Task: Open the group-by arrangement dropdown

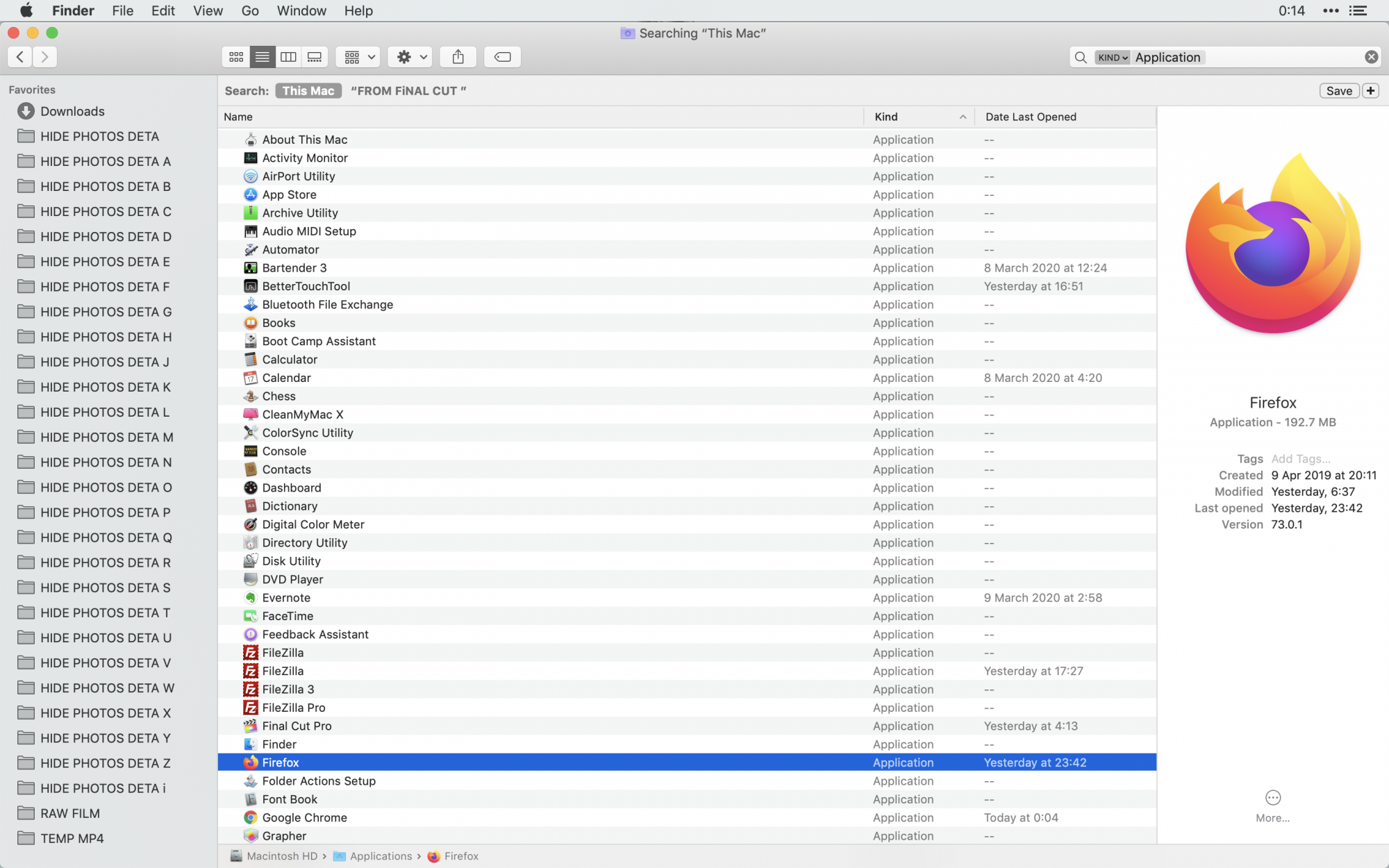Action: click(358, 57)
